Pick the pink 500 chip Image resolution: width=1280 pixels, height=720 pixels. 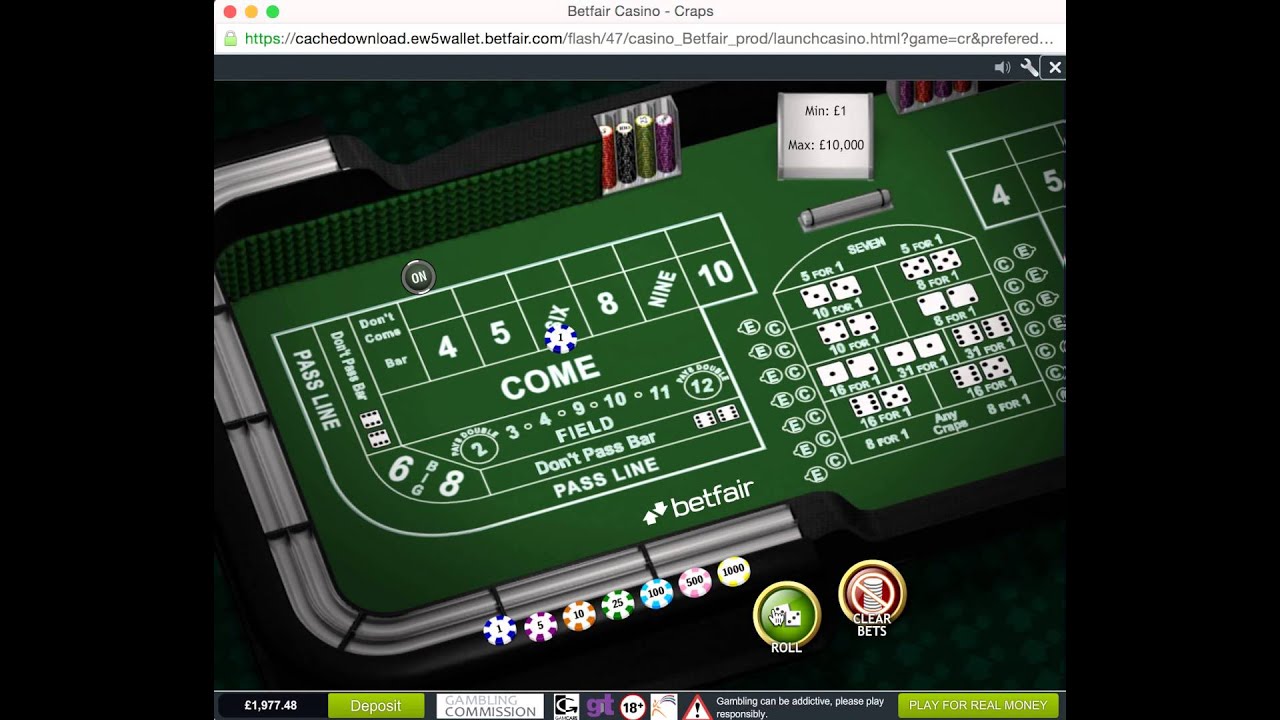click(x=695, y=582)
